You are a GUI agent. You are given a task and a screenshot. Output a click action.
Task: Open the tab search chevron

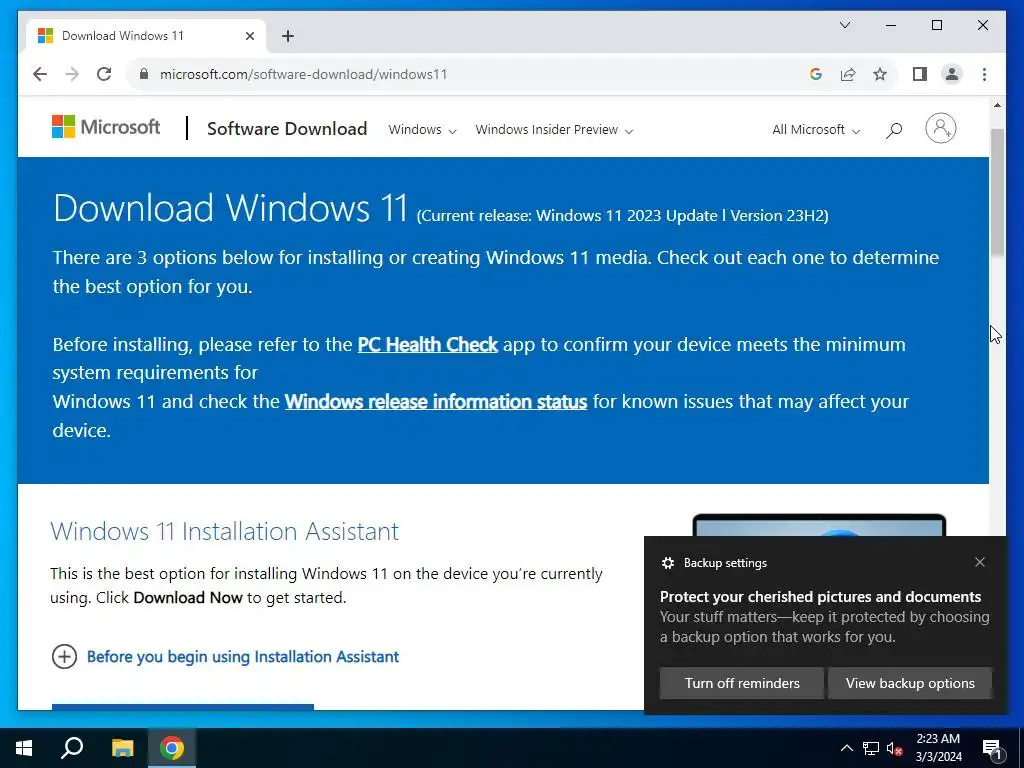click(x=844, y=25)
